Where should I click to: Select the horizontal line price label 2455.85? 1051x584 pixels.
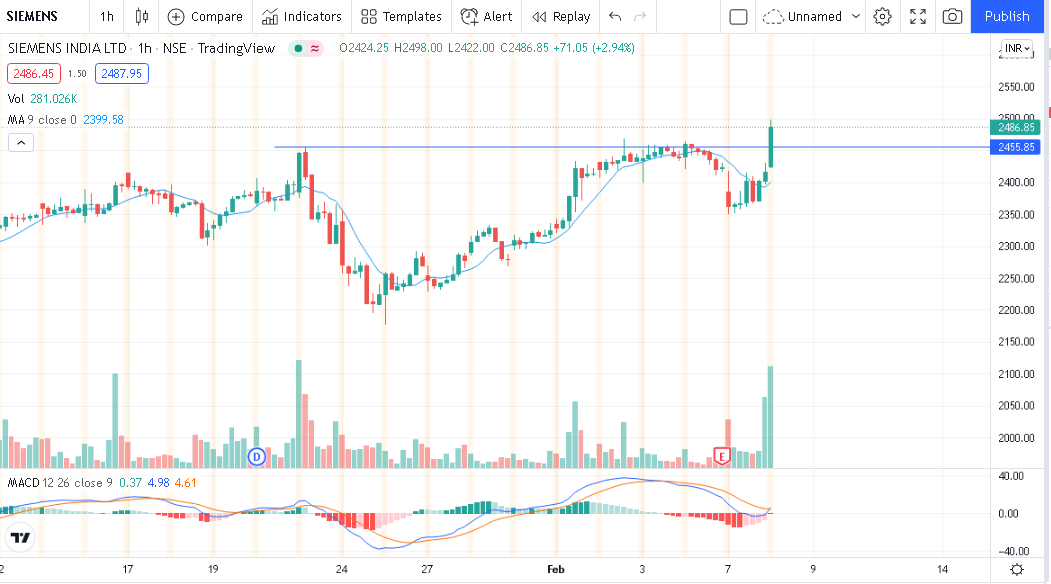1015,148
